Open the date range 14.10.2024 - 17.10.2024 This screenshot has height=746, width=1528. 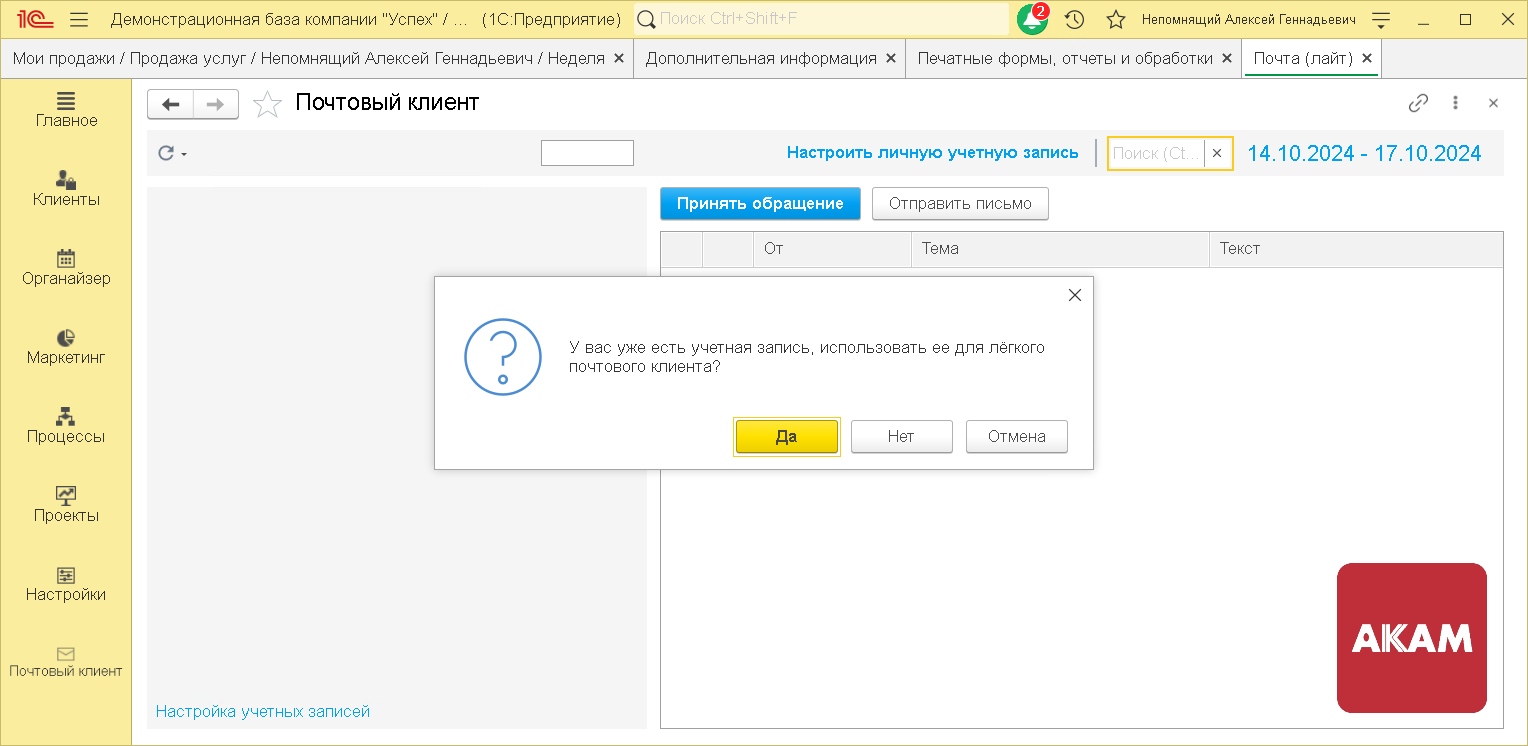point(1364,153)
